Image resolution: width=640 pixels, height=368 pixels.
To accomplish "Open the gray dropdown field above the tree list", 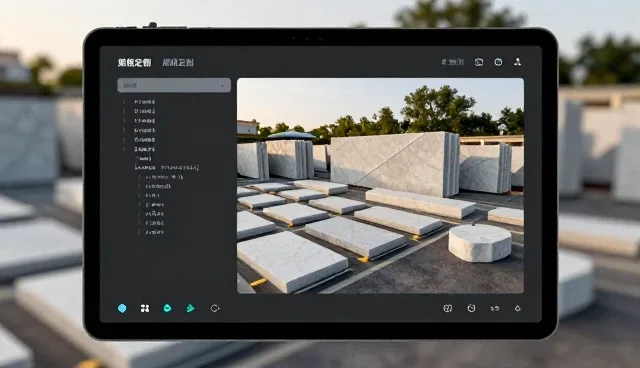I will (174, 85).
